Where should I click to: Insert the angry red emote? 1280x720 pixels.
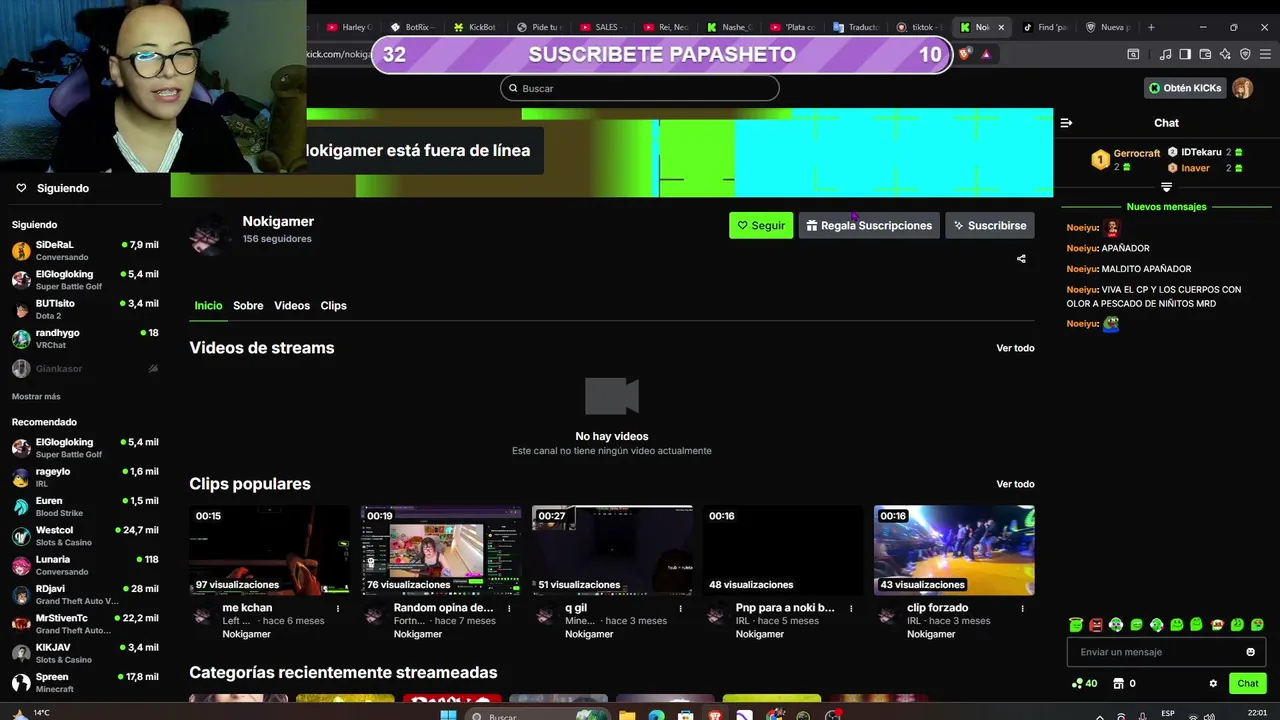click(1096, 625)
